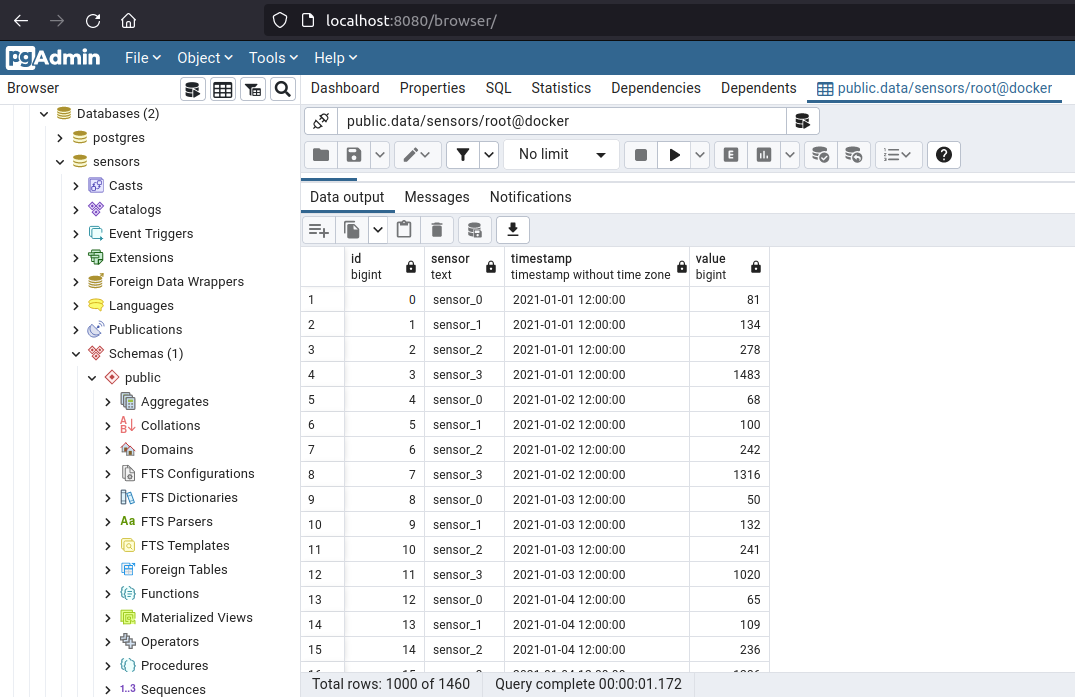The height and width of the screenshot is (697, 1075).
Task: Click the Save File disk icon
Action: (x=354, y=155)
